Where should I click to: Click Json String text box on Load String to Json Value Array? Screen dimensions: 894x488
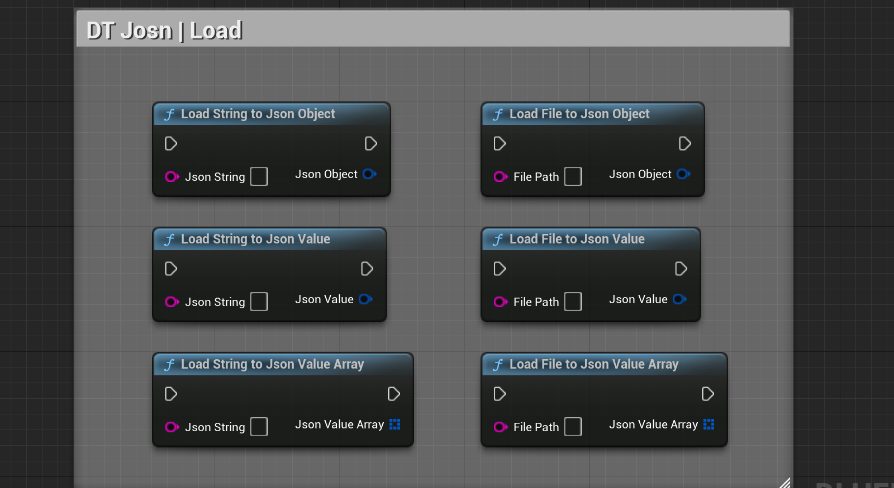coord(259,427)
